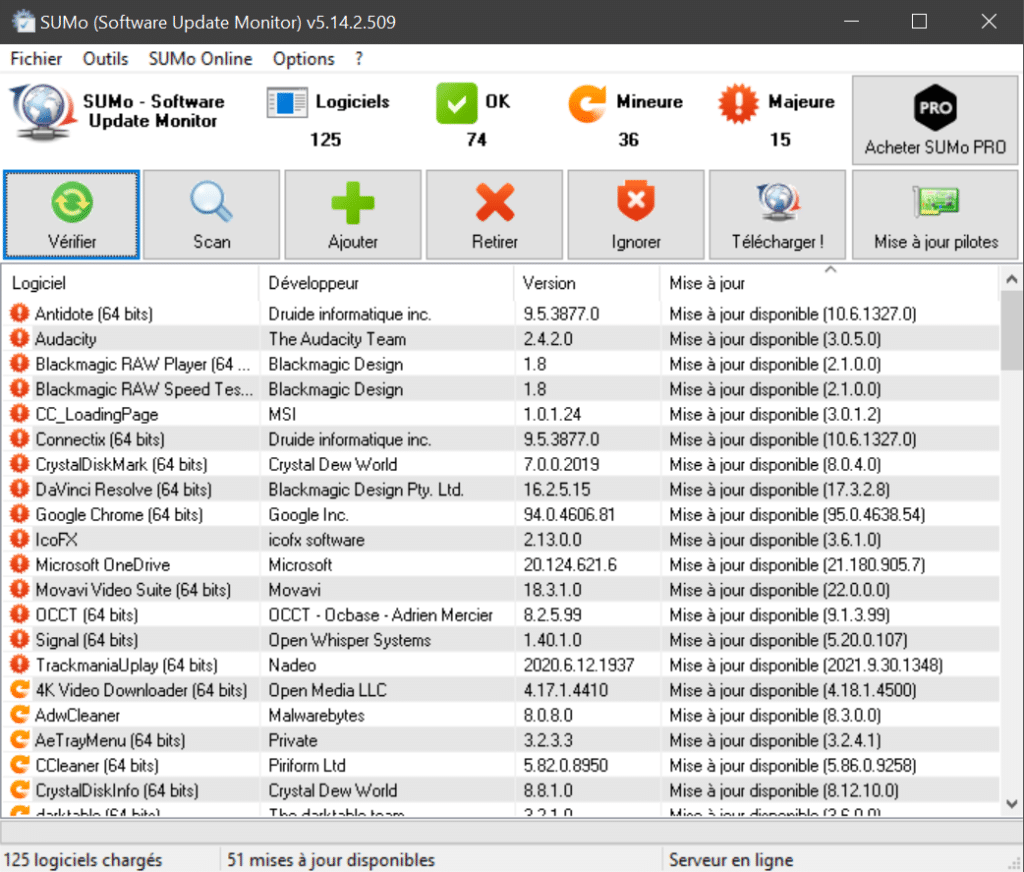Image resolution: width=1024 pixels, height=872 pixels.
Task: Click the SUMo title bar app icon
Action: (x=24, y=22)
